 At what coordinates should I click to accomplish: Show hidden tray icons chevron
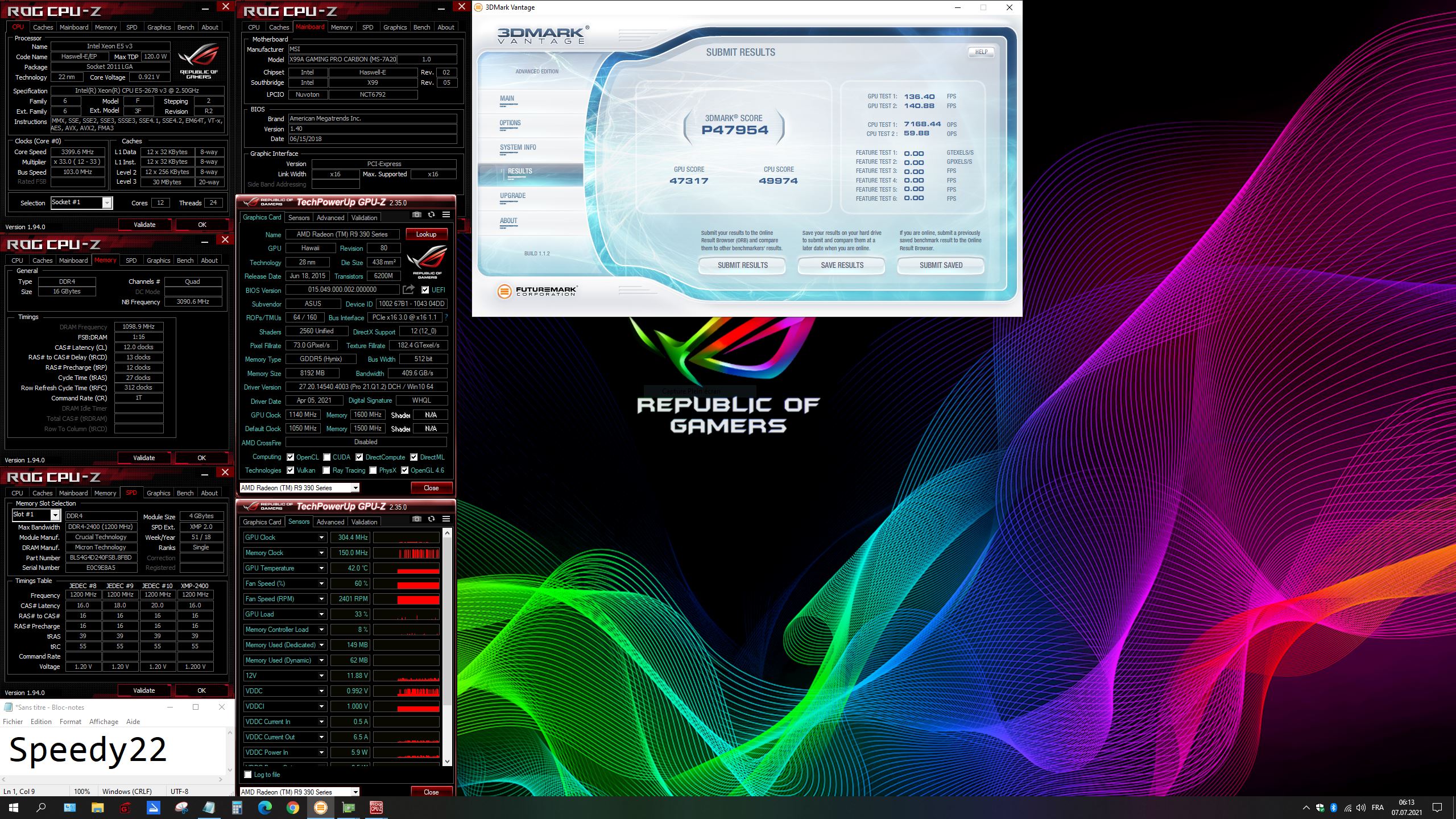click(x=1306, y=808)
